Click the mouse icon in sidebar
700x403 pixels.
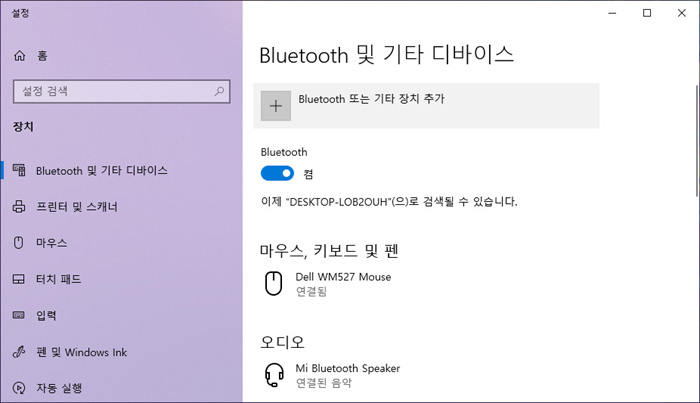(18, 243)
